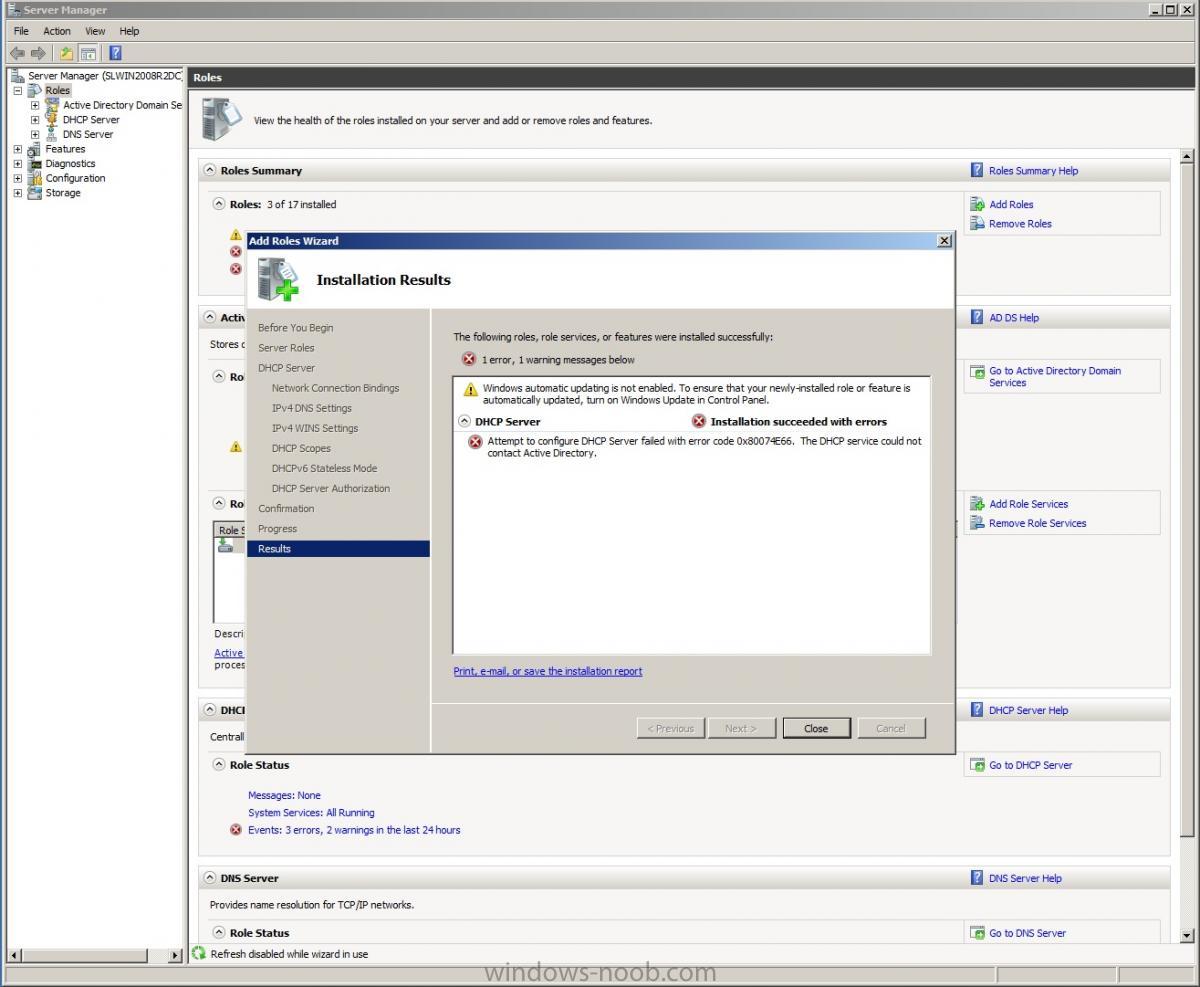The image size is (1200, 987).
Task: Click the Add Role Services icon
Action: [977, 504]
